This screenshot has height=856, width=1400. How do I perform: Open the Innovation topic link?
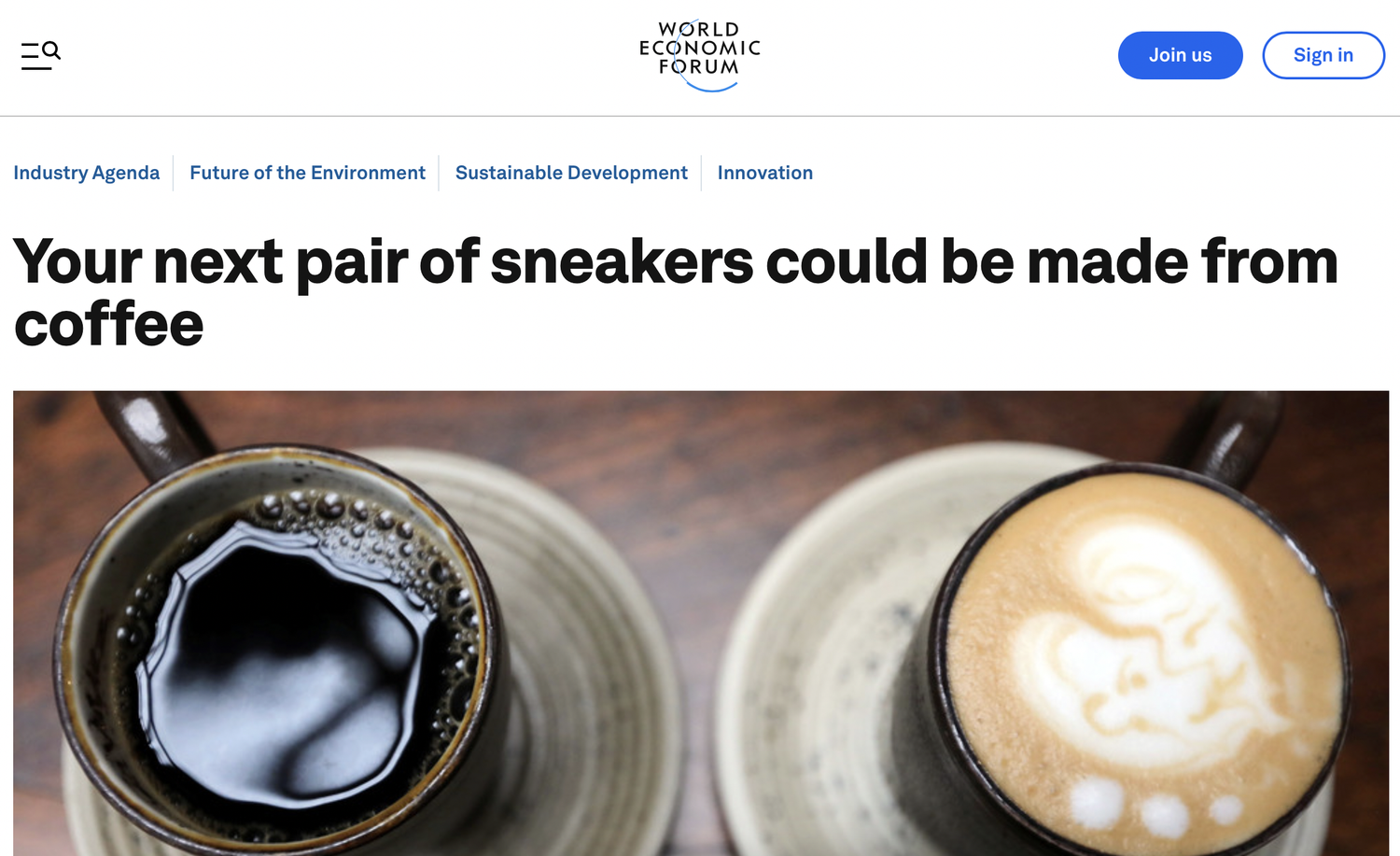[764, 173]
